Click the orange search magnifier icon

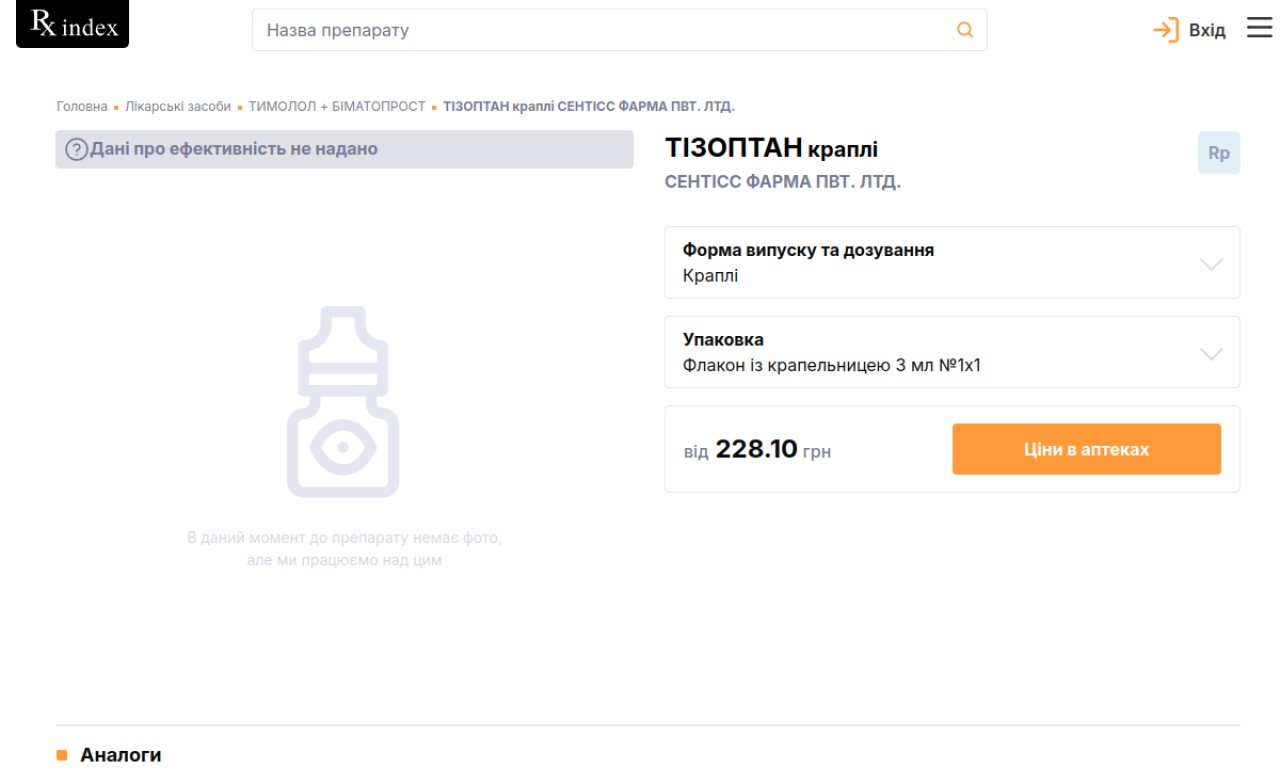(x=965, y=30)
